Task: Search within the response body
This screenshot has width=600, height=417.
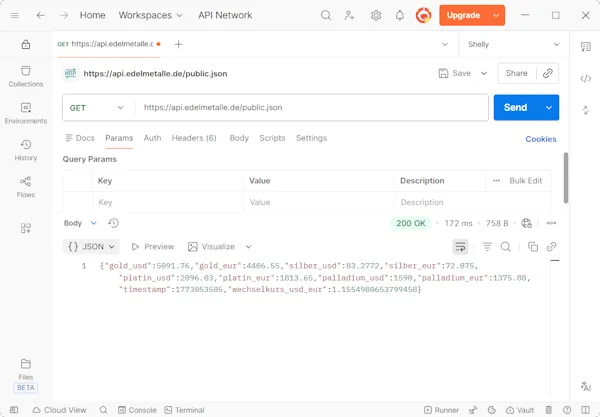Action: (506, 246)
